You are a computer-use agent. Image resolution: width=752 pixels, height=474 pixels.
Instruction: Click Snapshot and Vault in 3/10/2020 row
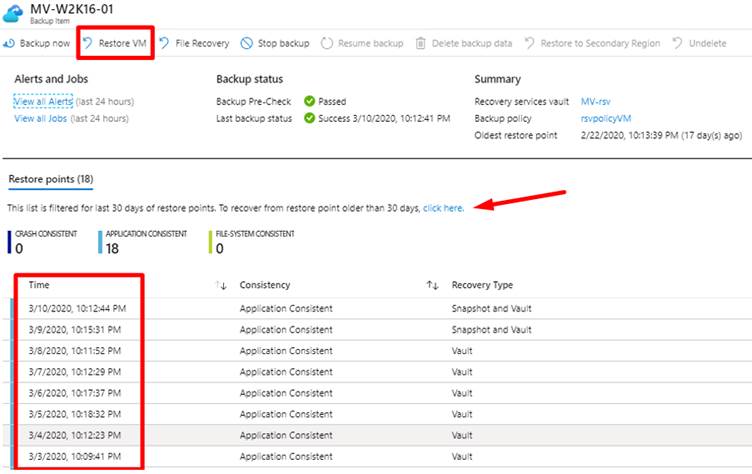491,308
